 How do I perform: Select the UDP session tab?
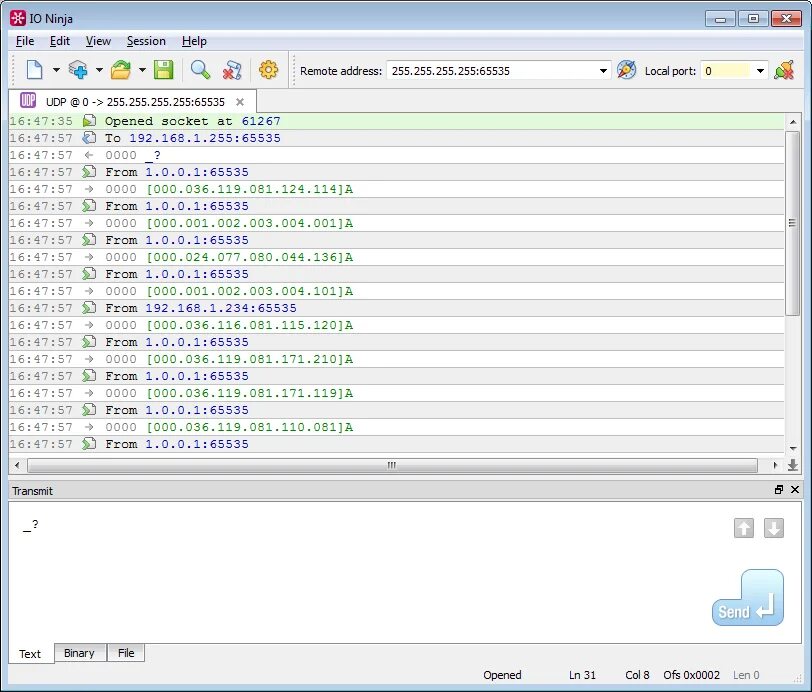pos(133,102)
